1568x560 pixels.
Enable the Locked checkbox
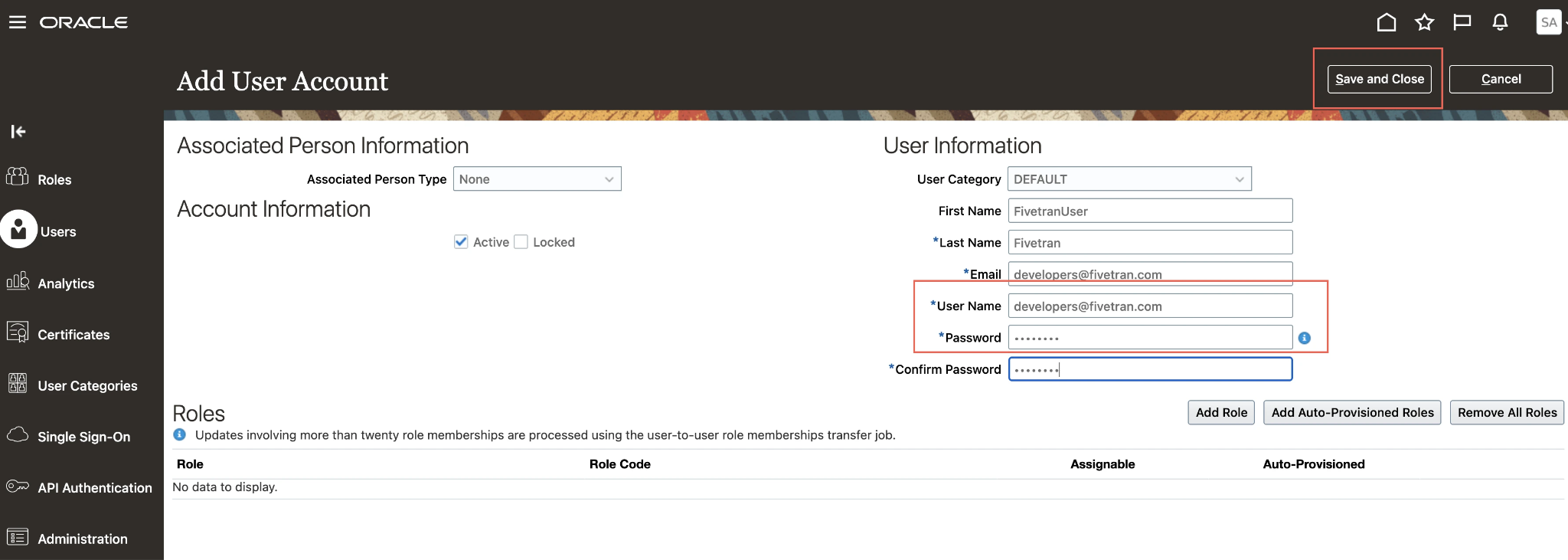(521, 242)
